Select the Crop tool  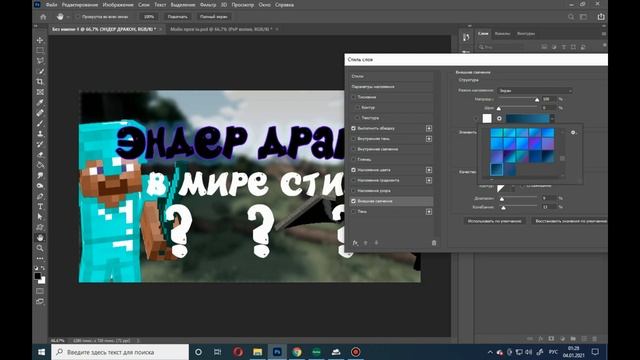tap(40, 82)
